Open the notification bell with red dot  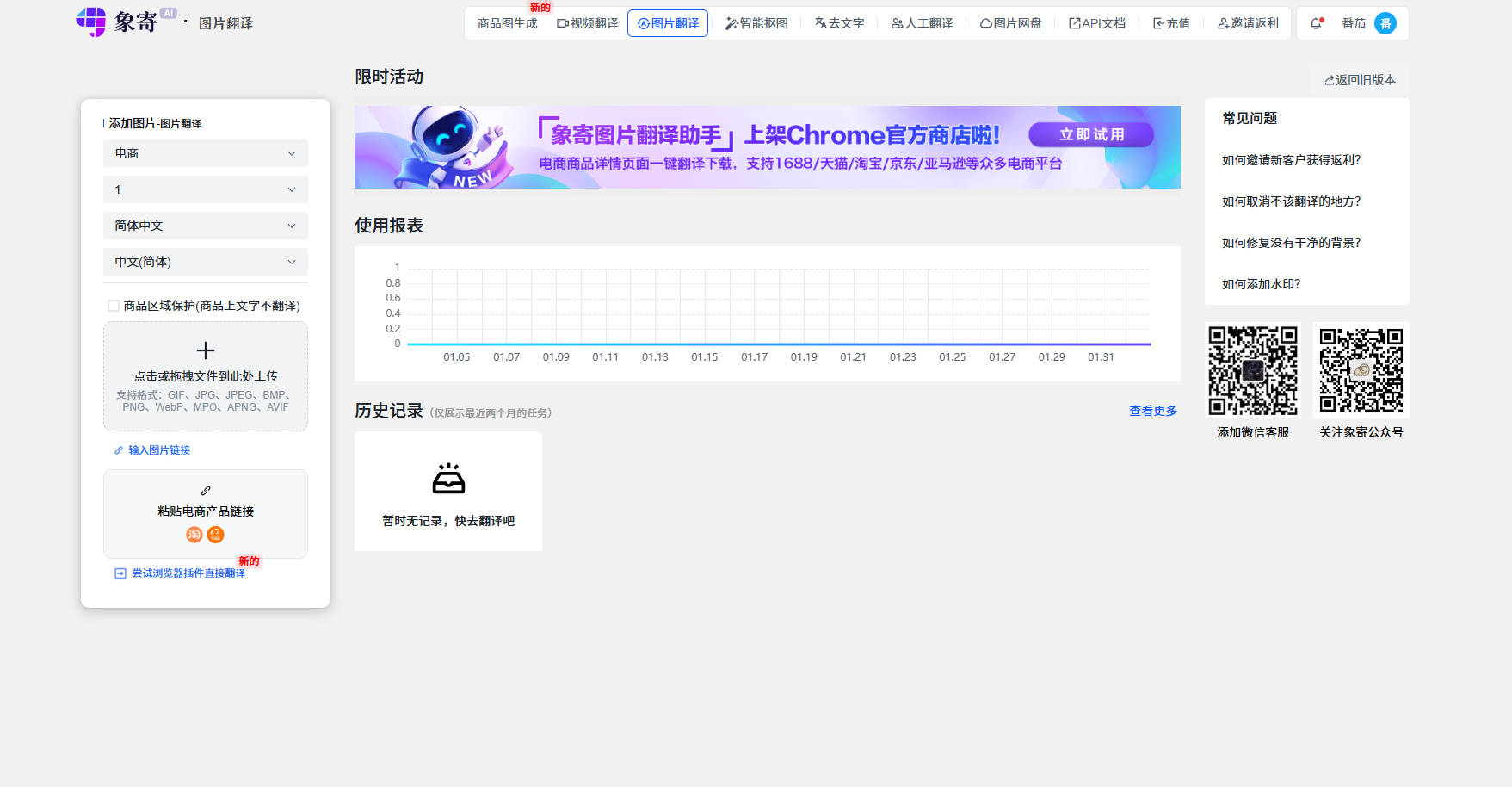tap(1316, 23)
